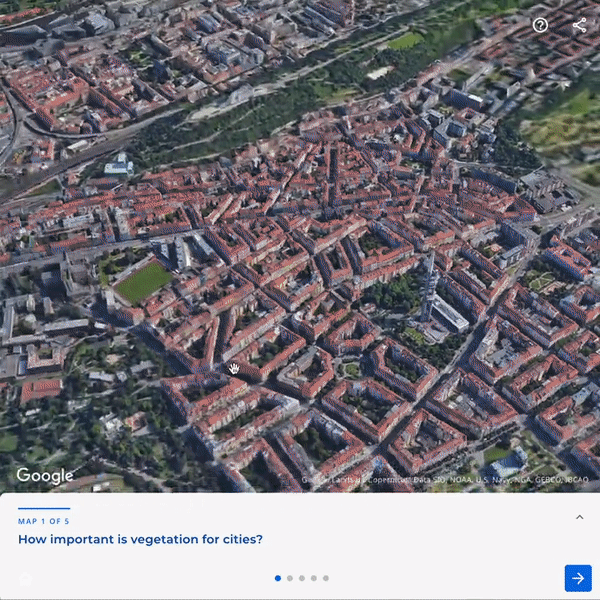Collapse the story panel with the chevron
The image size is (600, 600).
click(x=579, y=517)
